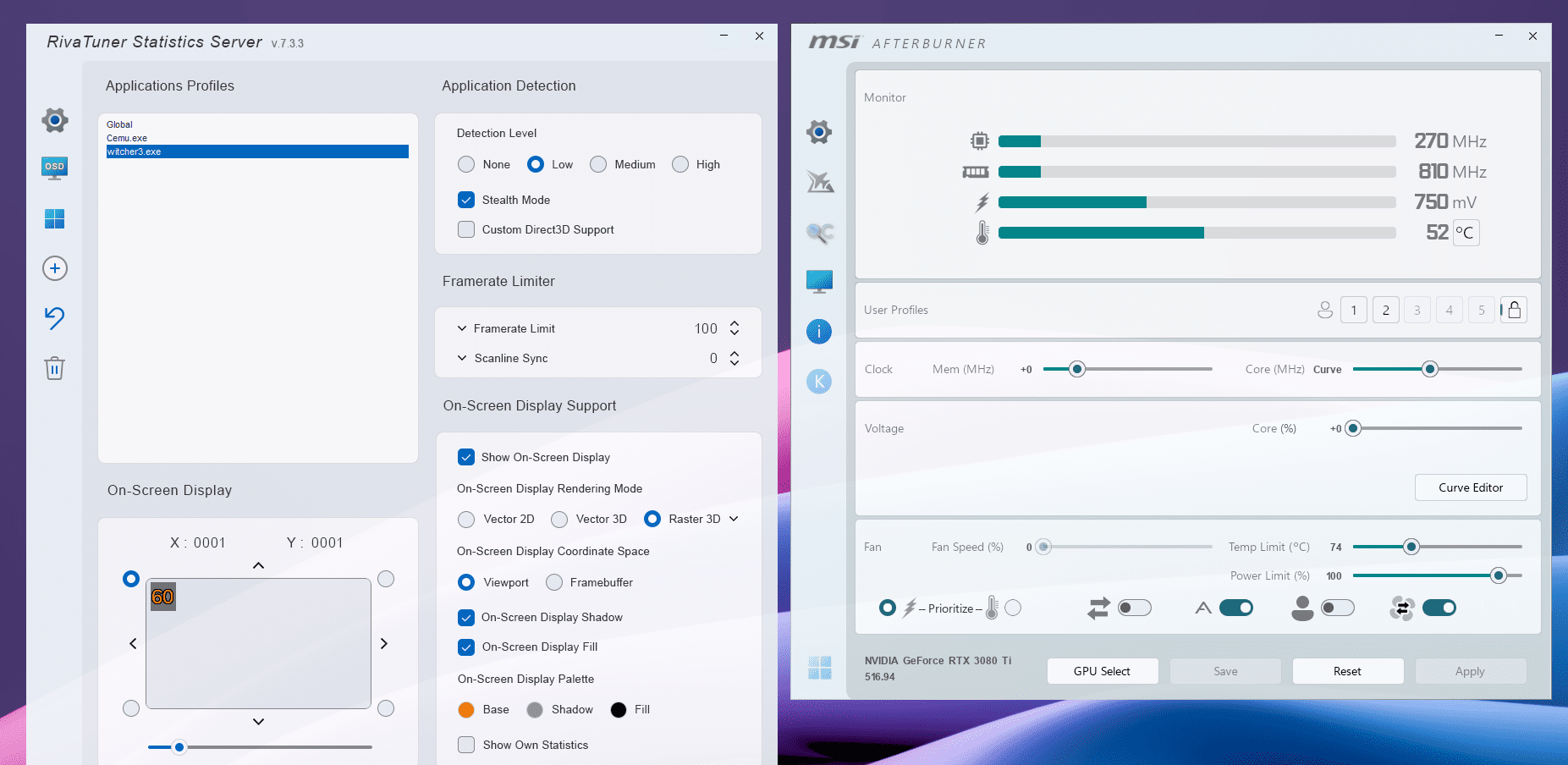1568x765 pixels.
Task: Move OSD position left with the left chevron
Action: point(133,643)
